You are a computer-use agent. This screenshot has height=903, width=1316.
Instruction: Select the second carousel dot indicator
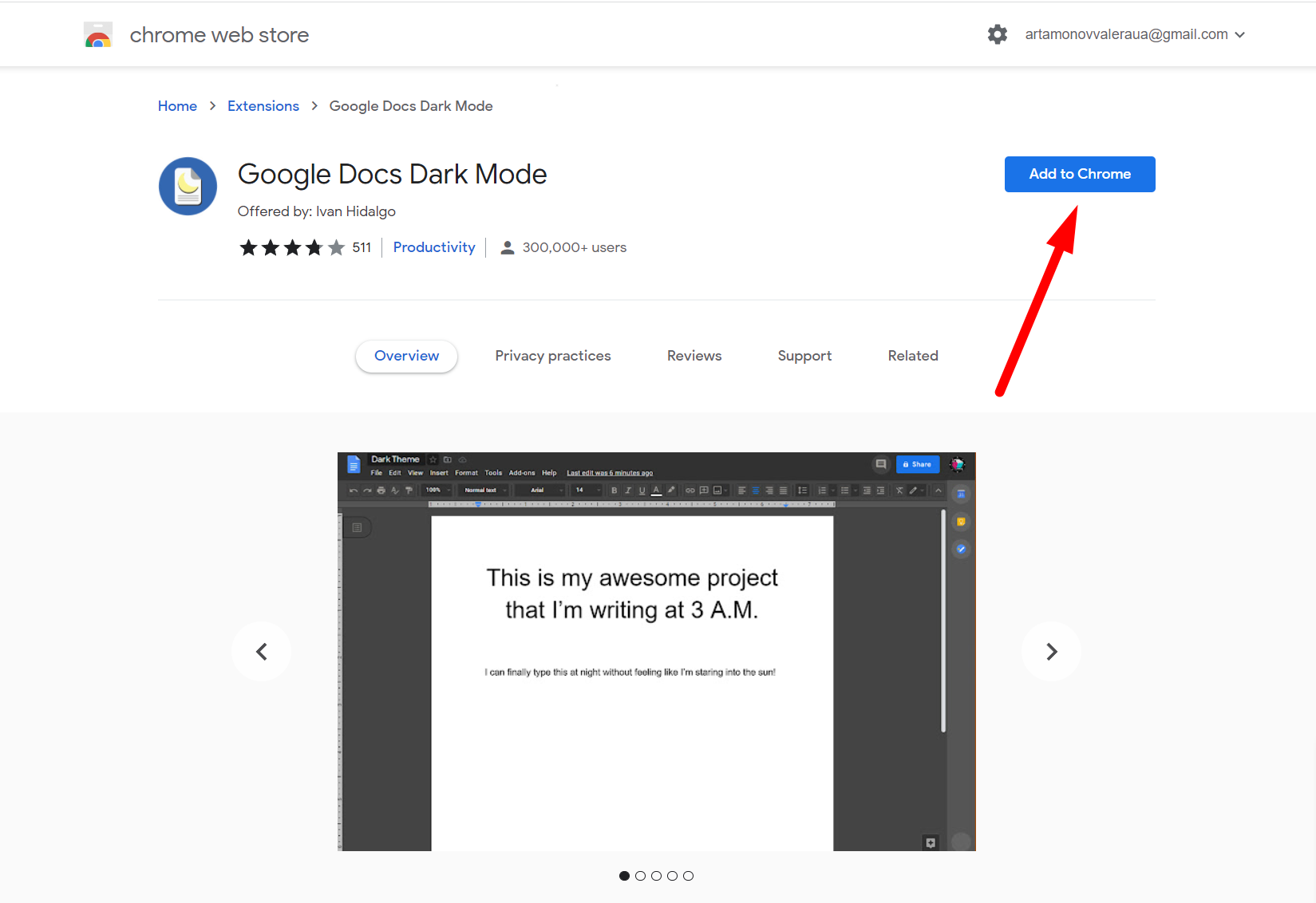(640, 876)
